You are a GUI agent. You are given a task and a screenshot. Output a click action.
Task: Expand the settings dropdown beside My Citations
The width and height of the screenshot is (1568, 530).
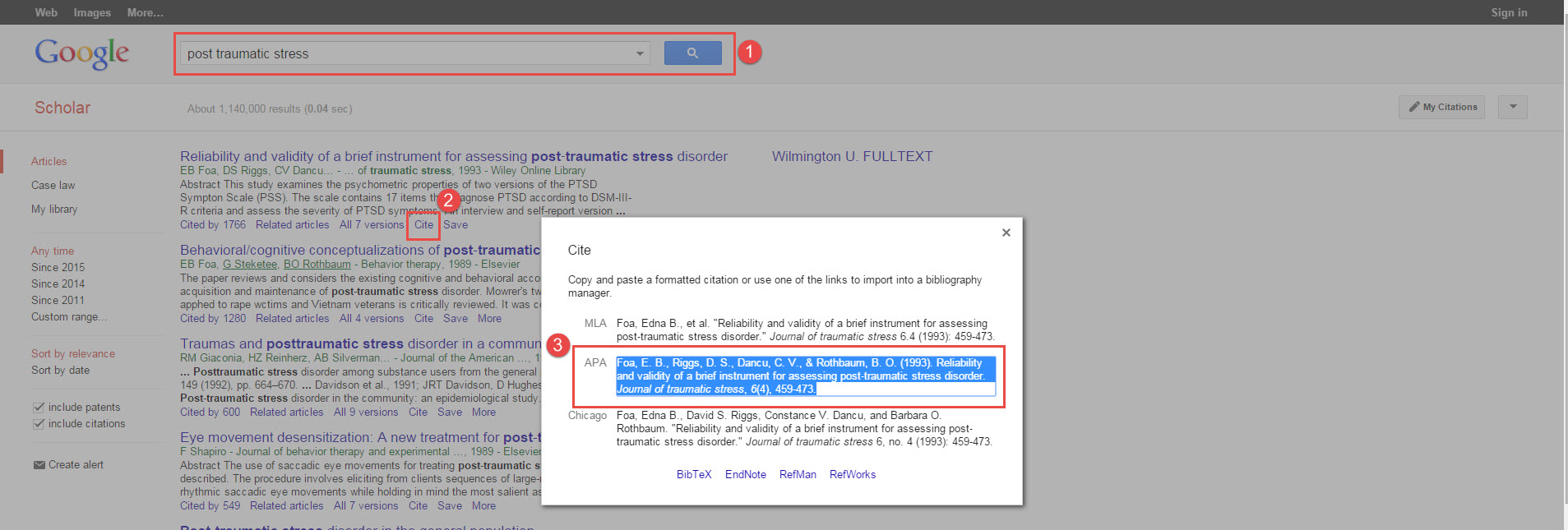(x=1513, y=107)
